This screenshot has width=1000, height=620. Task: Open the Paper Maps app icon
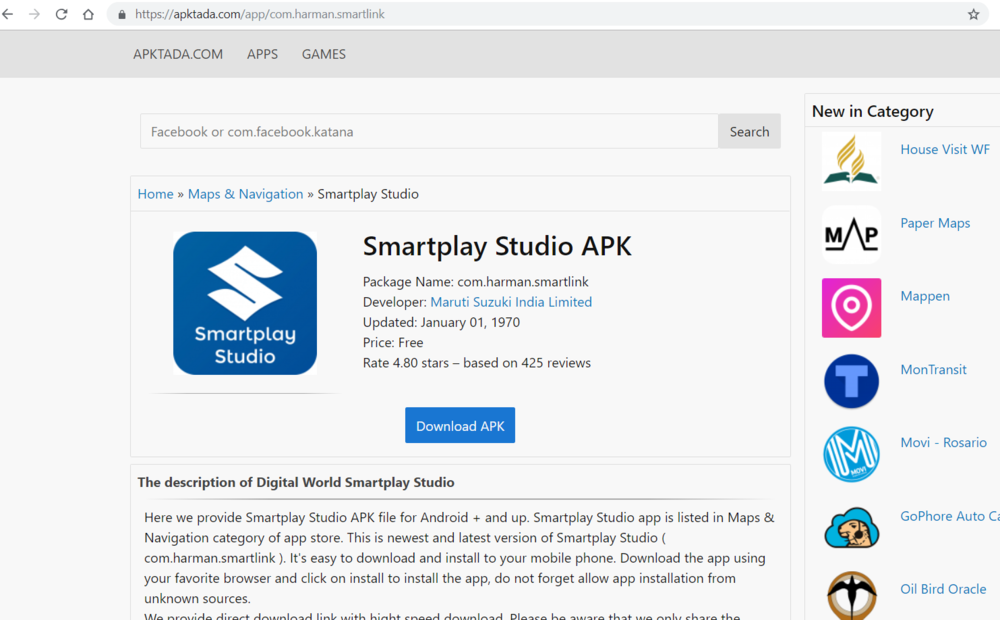(x=851, y=235)
